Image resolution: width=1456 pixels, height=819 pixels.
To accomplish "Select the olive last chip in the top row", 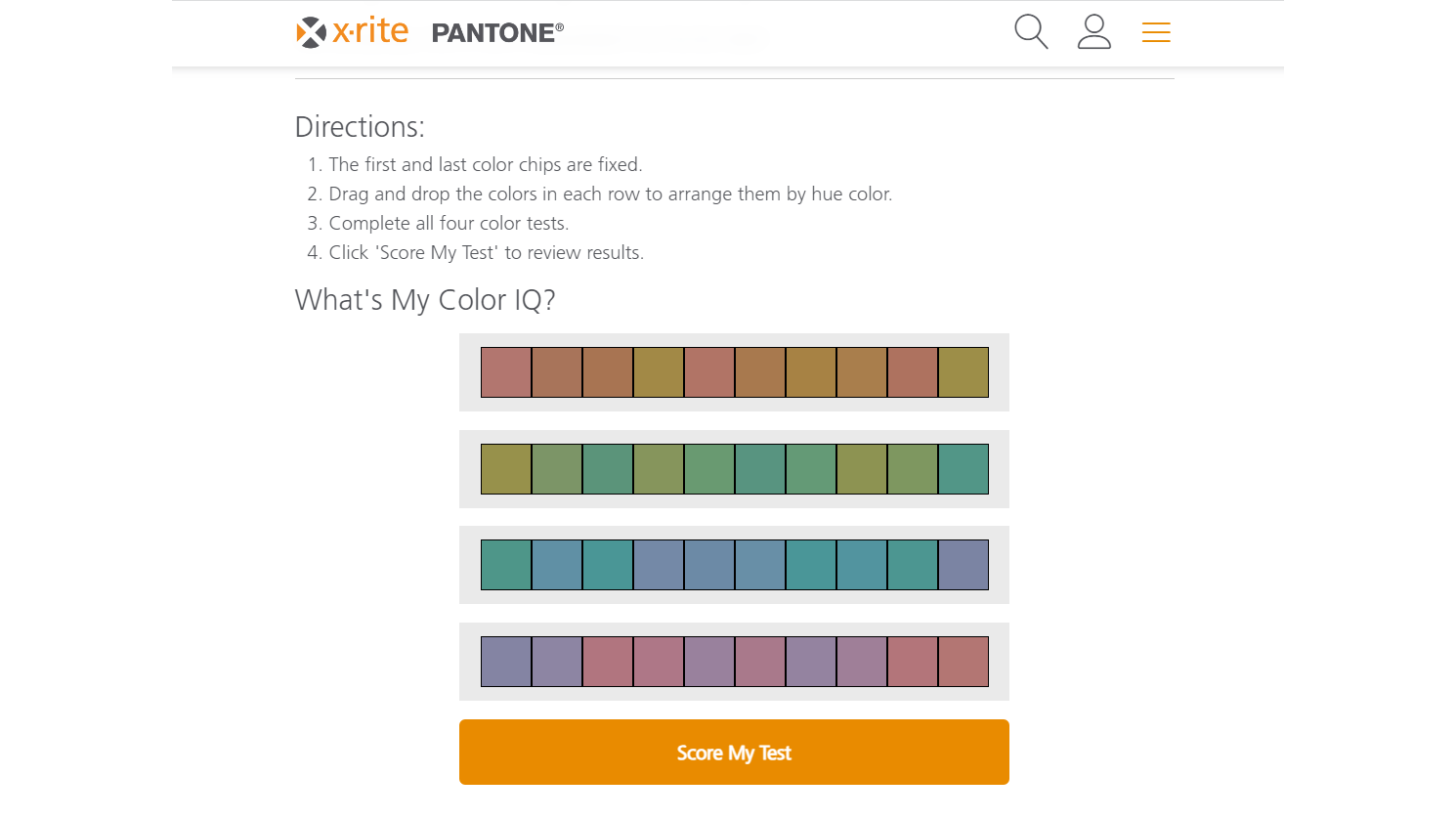I will 964,372.
